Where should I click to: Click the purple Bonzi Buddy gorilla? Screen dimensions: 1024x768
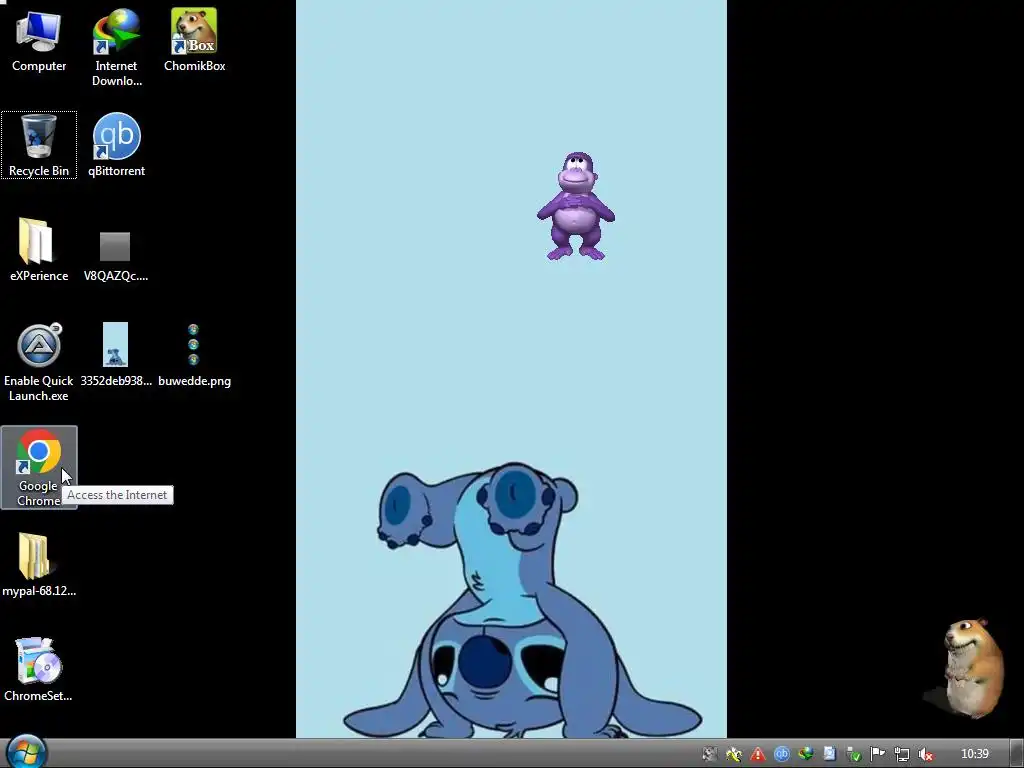point(575,206)
